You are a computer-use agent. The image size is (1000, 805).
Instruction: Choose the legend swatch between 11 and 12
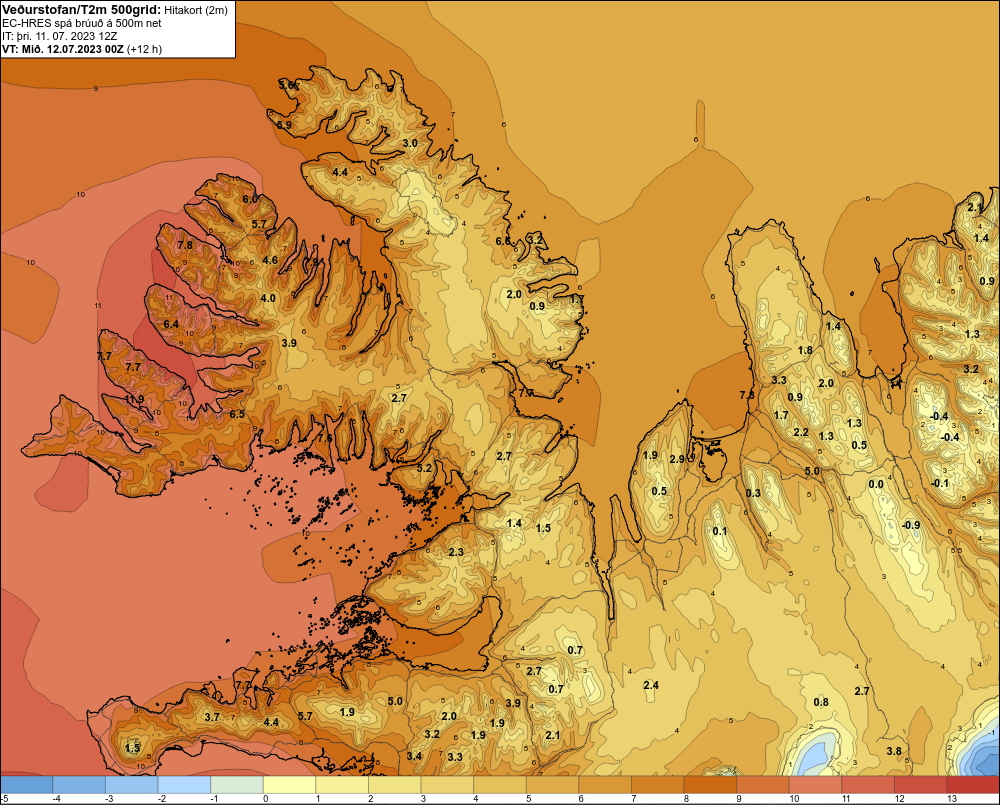click(x=869, y=785)
